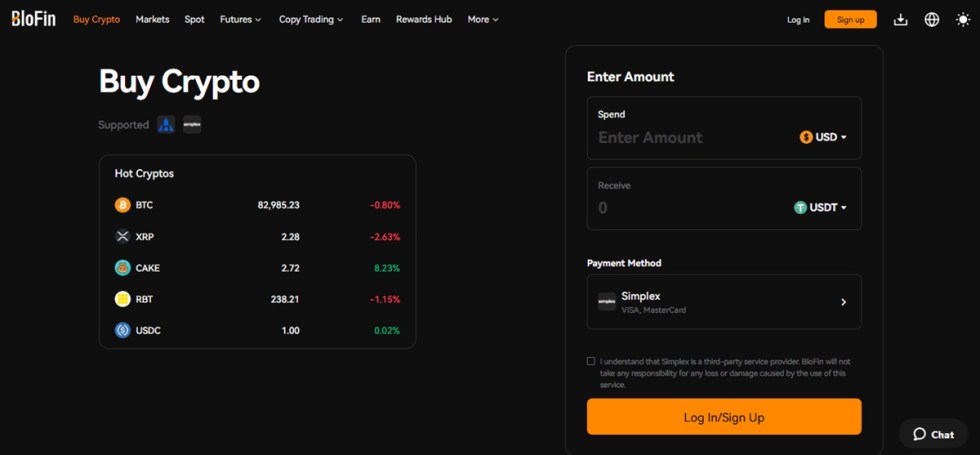Click the Sign up button
The width and height of the screenshot is (980, 455).
pos(850,19)
